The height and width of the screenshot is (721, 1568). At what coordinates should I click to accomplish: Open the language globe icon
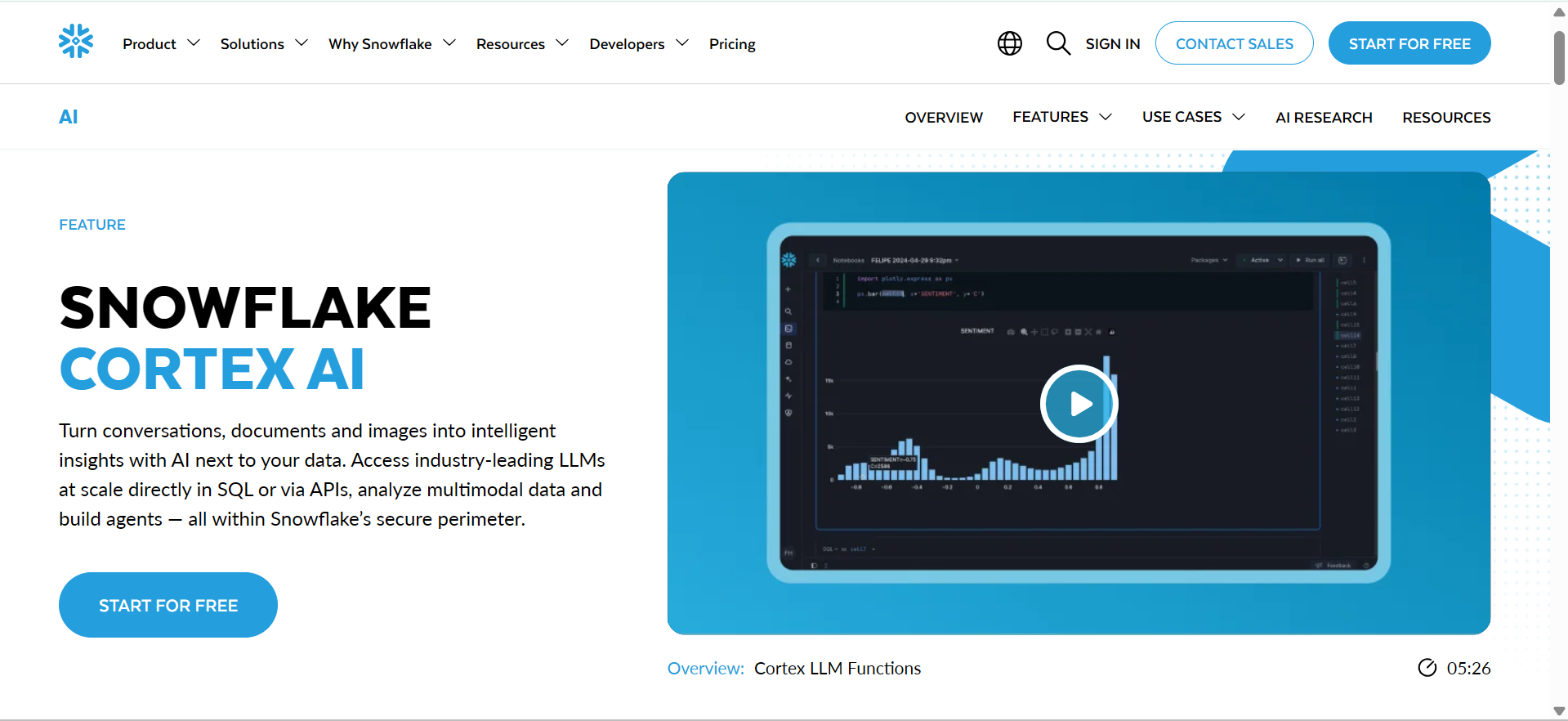(x=1010, y=43)
